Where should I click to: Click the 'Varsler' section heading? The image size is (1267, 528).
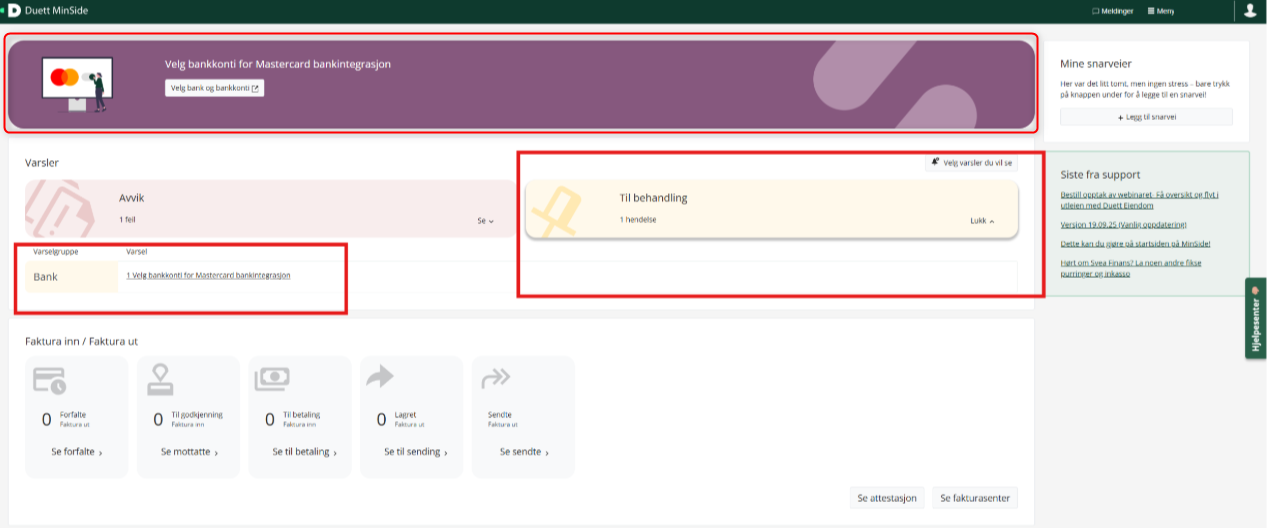(x=42, y=162)
